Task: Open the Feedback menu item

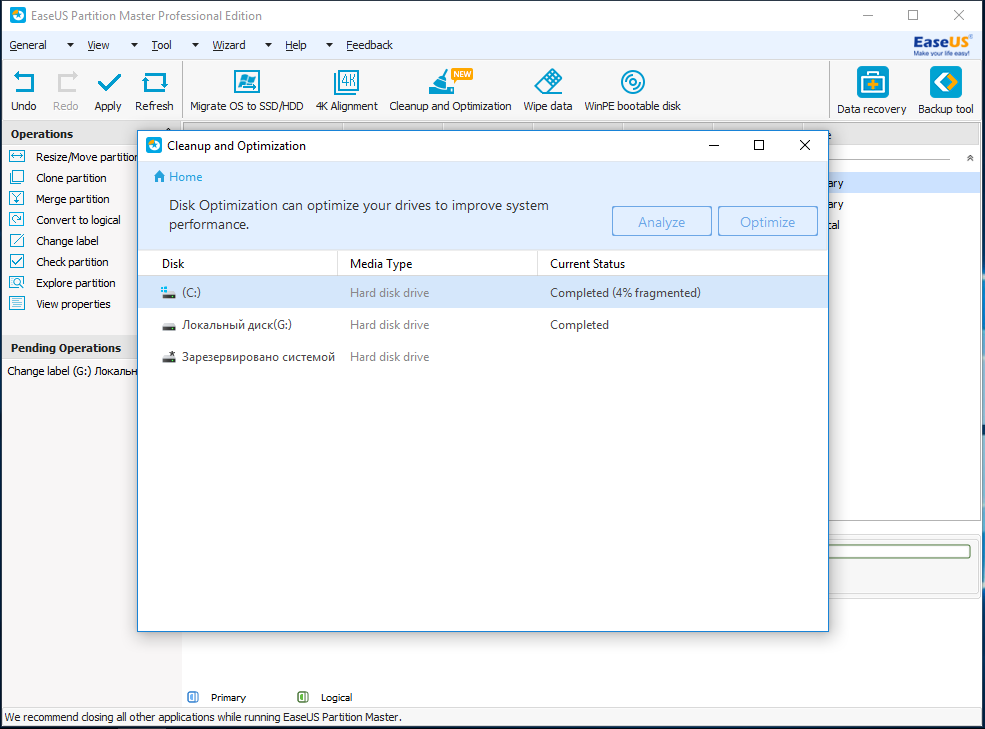Action: pyautogui.click(x=369, y=45)
